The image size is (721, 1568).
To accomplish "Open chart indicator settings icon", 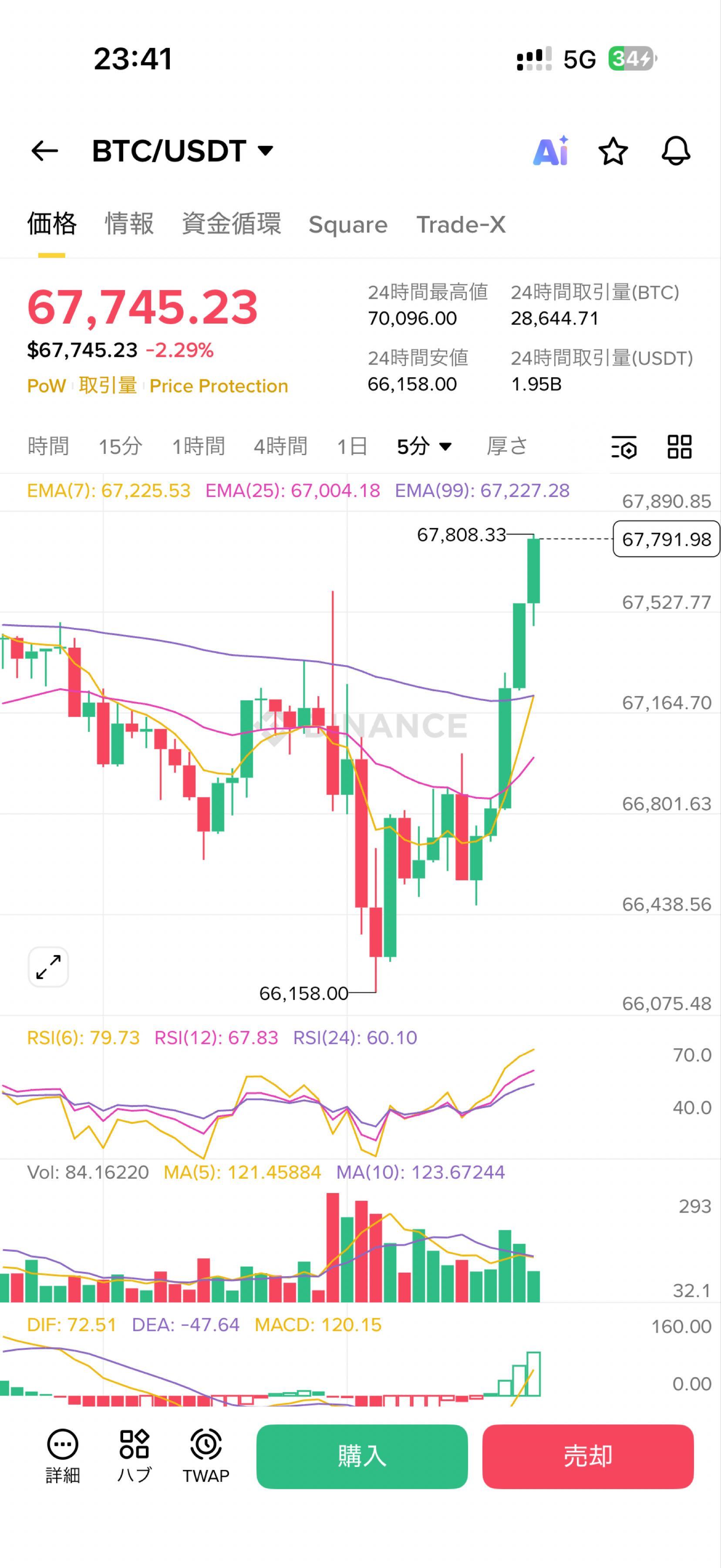I will coord(623,447).
